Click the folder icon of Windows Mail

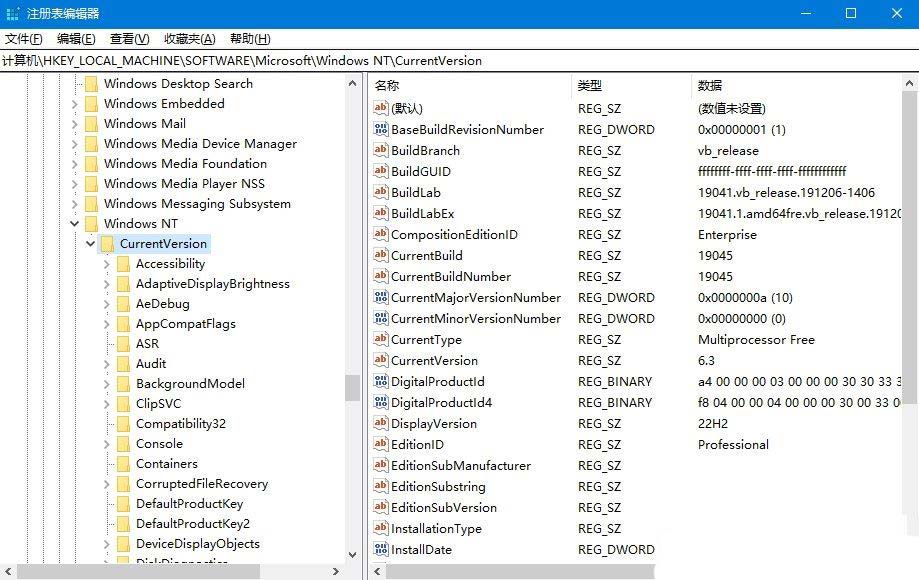pos(91,124)
